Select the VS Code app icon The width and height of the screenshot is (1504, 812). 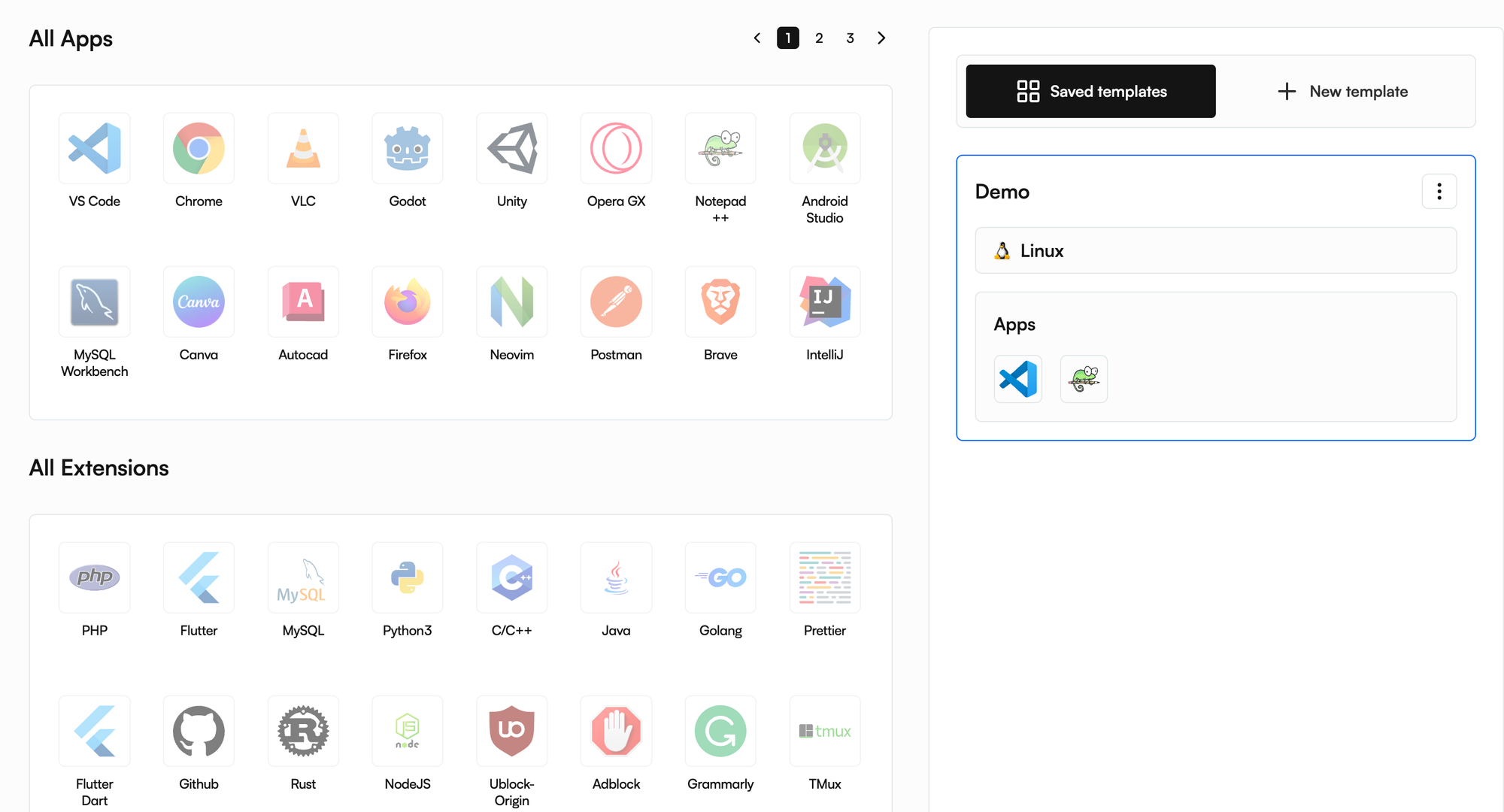tap(95, 148)
